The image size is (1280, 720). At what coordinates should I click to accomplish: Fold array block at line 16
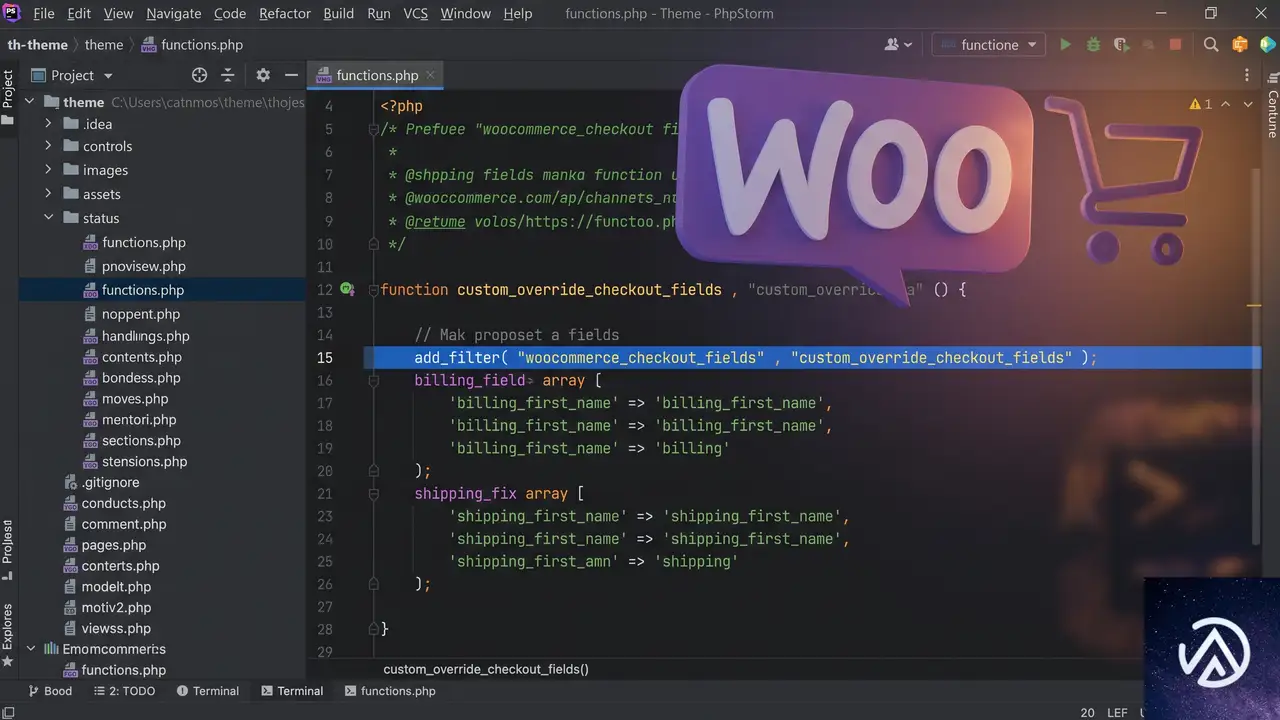pos(373,380)
